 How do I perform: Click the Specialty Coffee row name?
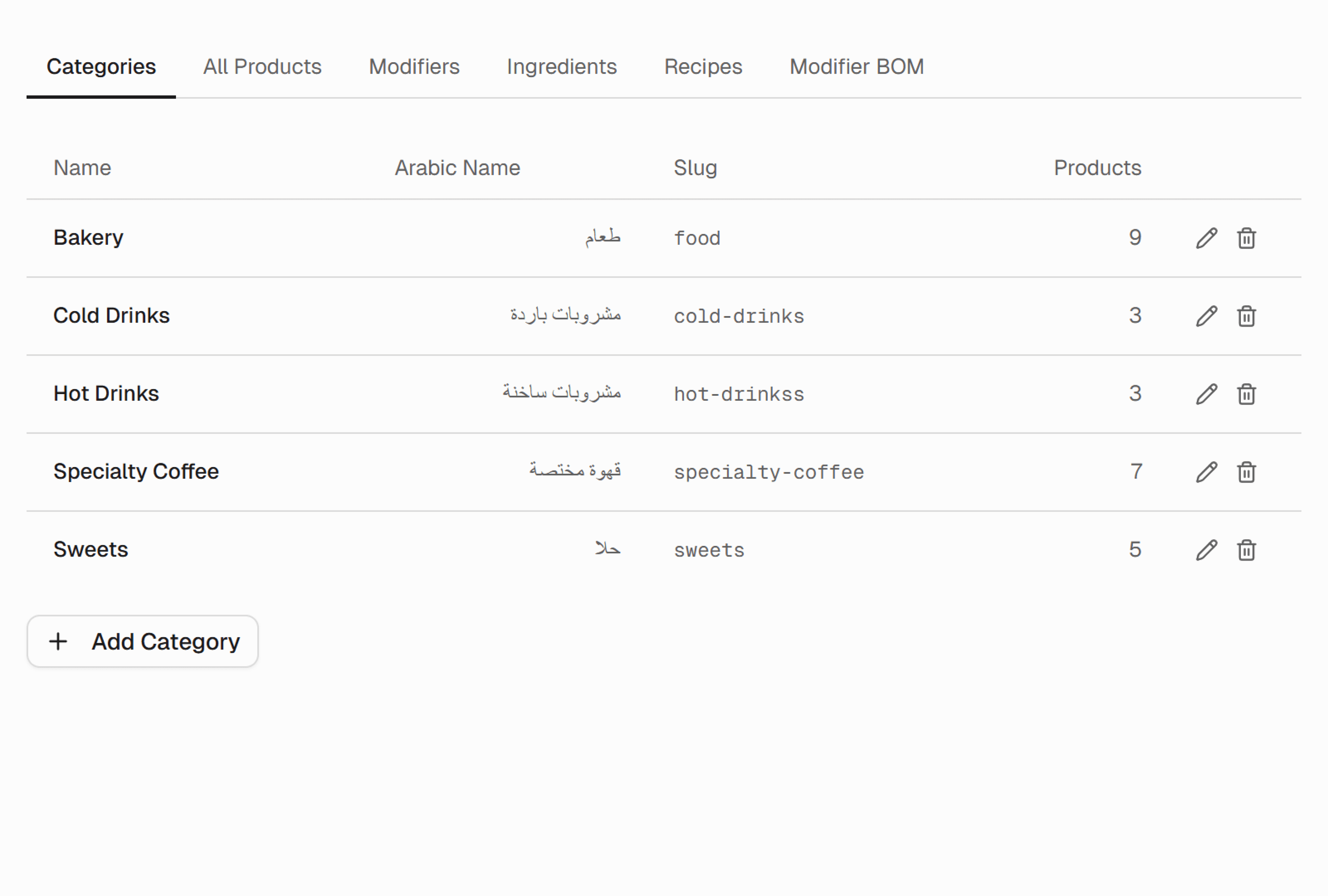136,472
